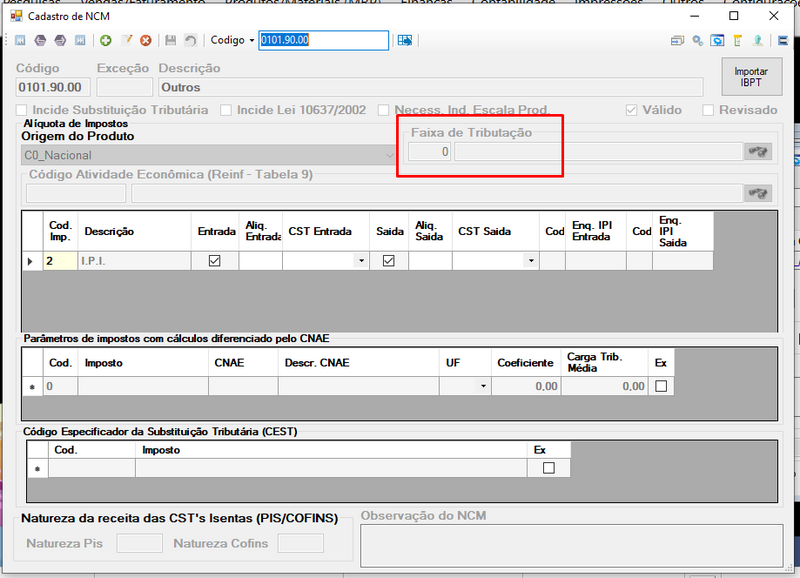
Task: Undo changes with the curved arrow icon
Action: pyautogui.click(x=190, y=40)
